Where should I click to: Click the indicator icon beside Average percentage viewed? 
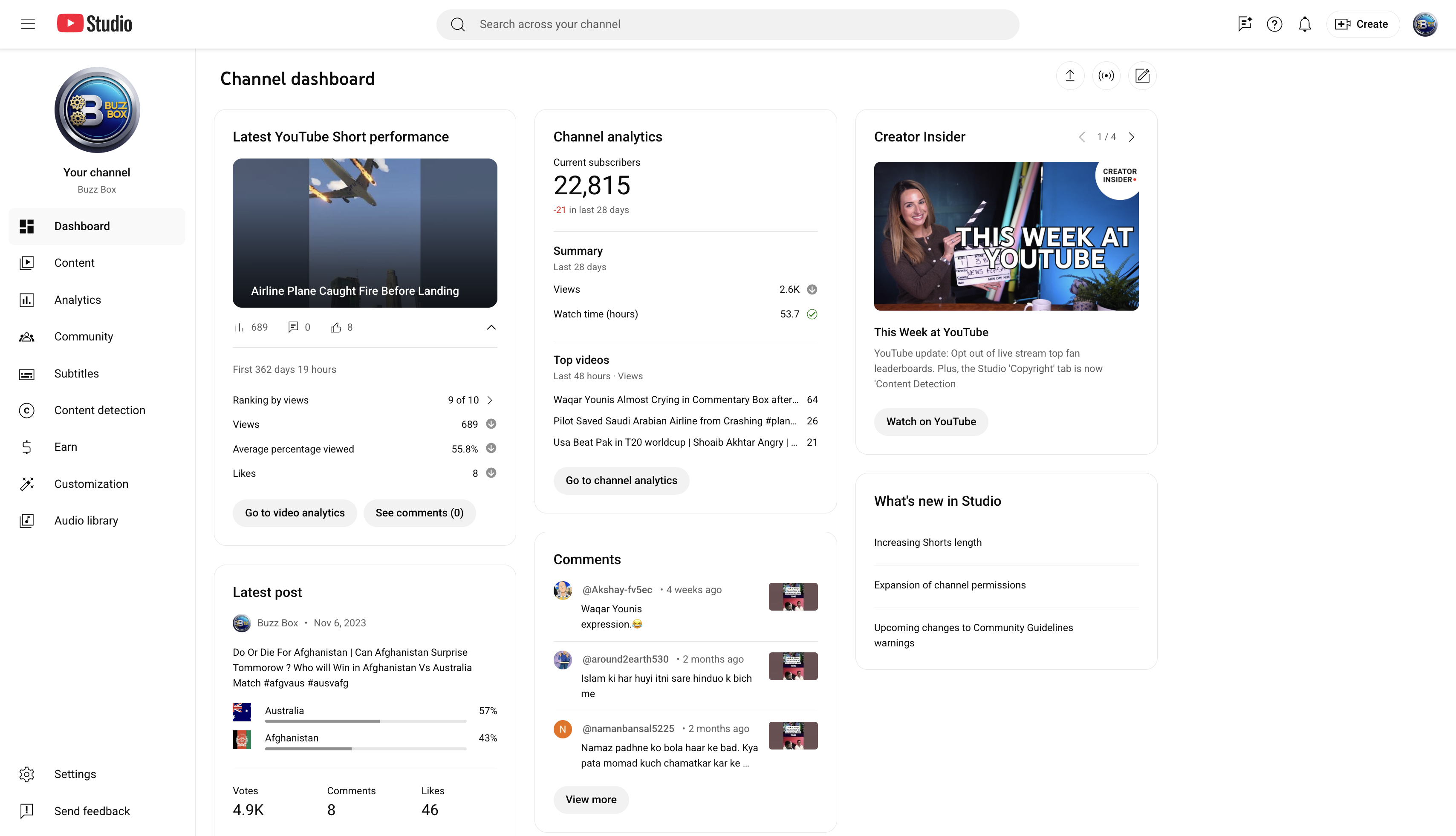[x=491, y=448]
